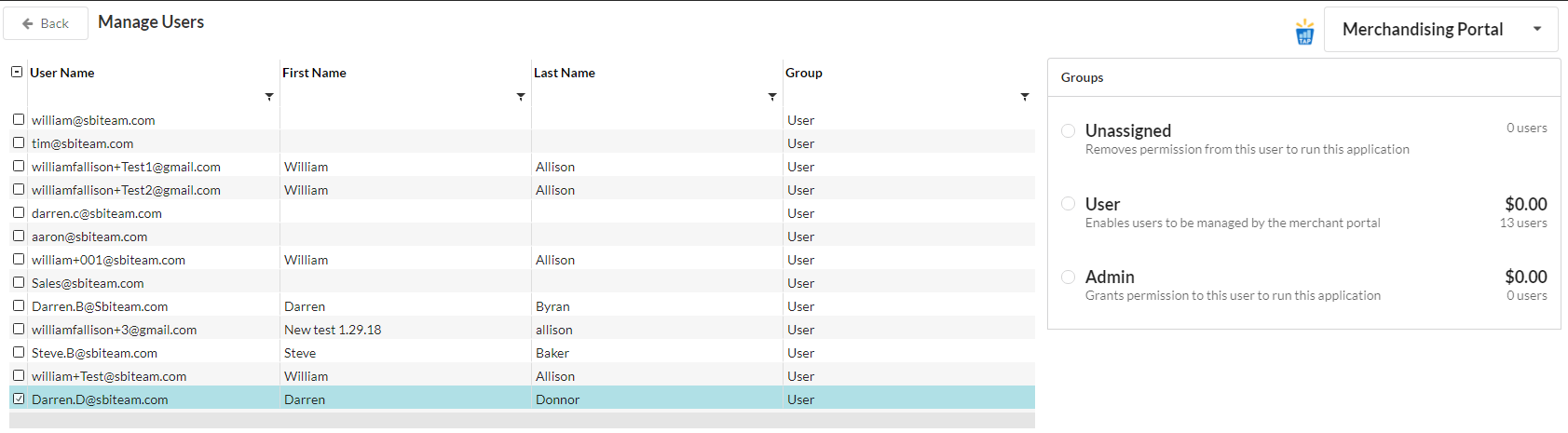Viewport: 1568px width, 433px height.
Task: Open the User Name column filter
Action: point(269,97)
